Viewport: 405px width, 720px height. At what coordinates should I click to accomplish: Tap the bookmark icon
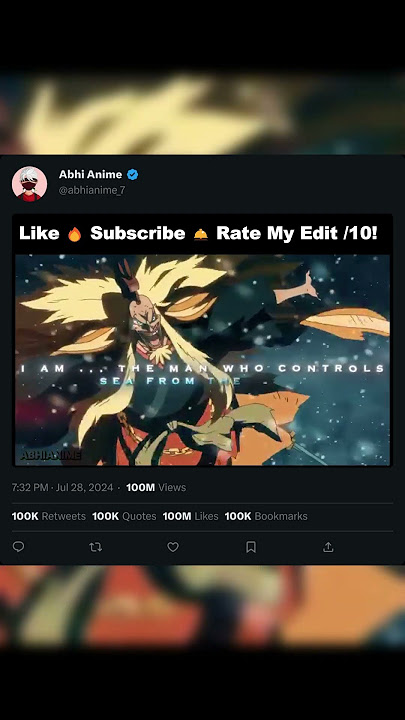[251, 547]
